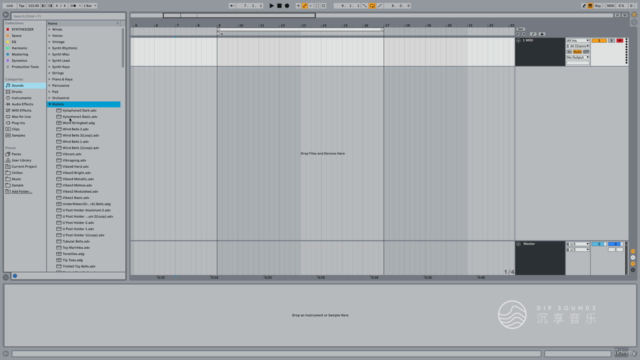Select Xylophone2 Dark.adv preset
Image resolution: width=640 pixels, height=360 pixels.
coord(80,110)
